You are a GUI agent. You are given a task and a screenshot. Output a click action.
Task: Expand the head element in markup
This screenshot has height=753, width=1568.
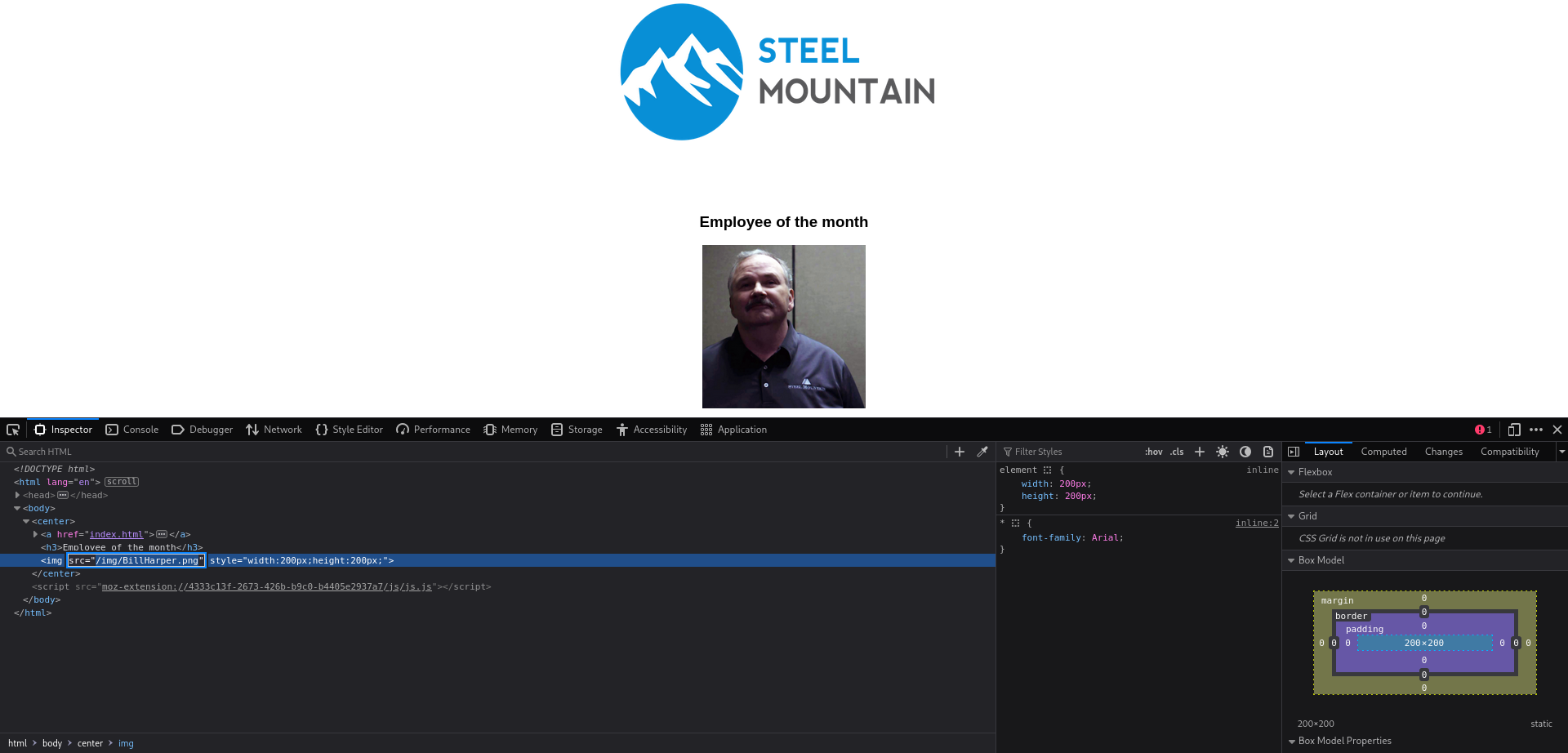(x=17, y=495)
